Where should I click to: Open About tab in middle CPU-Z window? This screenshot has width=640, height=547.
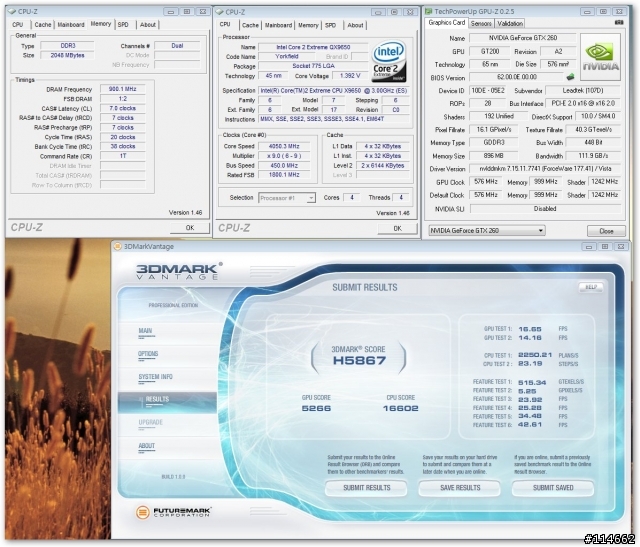[x=355, y=25]
